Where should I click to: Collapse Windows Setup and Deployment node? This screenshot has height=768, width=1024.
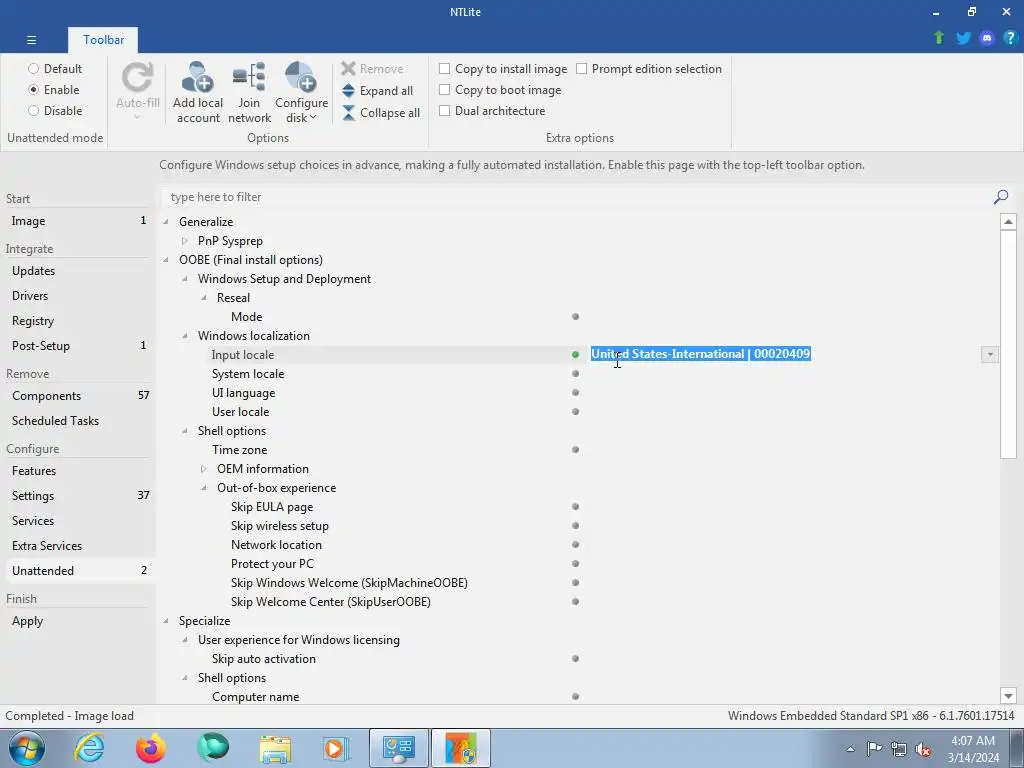[185, 278]
